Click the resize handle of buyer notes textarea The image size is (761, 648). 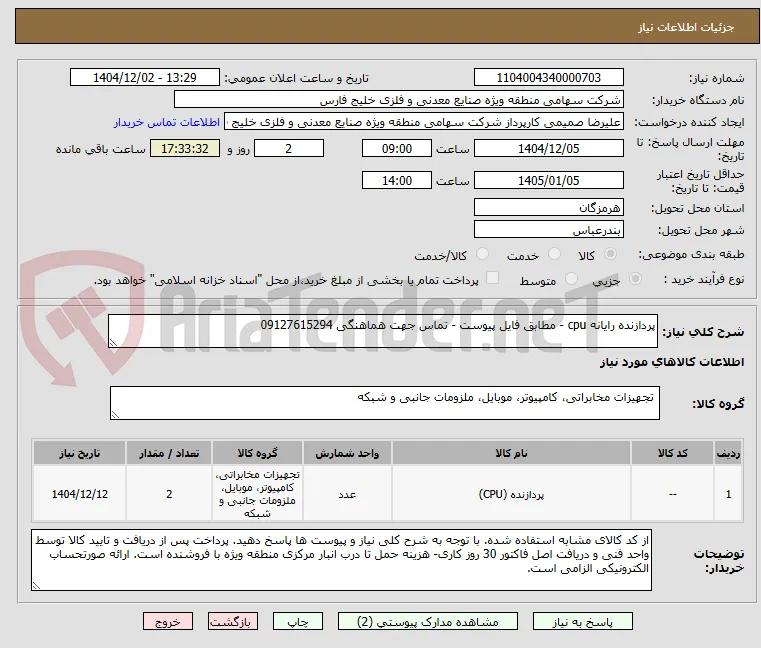(36, 585)
